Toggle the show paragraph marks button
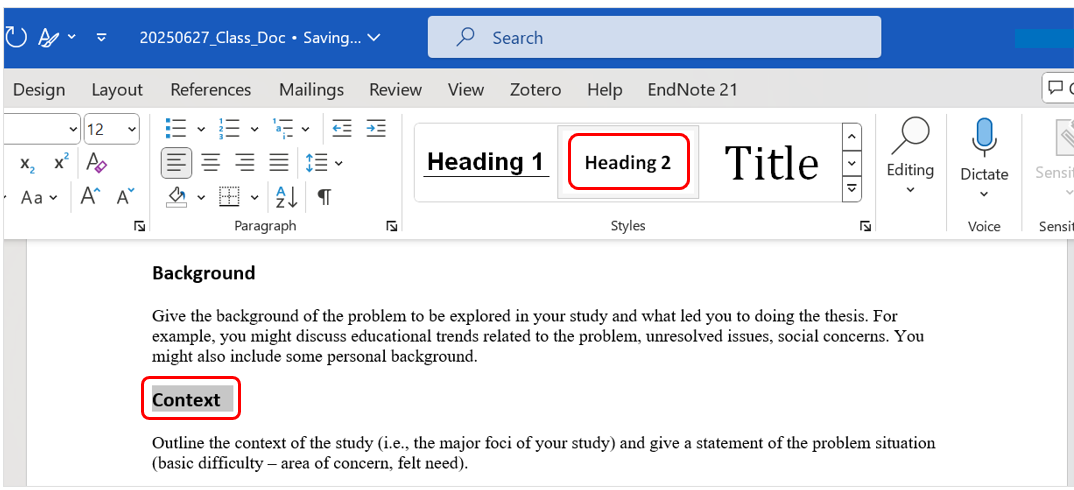Viewport: 1074px width, 490px height. pos(324,196)
